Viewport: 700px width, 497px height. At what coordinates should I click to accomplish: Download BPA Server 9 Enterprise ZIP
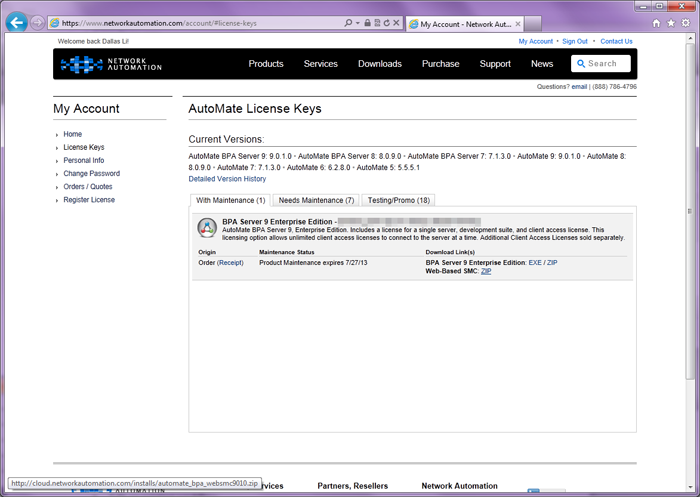coord(552,263)
